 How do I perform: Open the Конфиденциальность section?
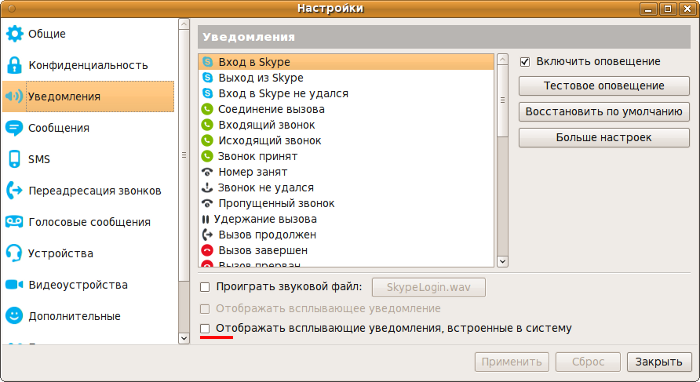point(88,65)
